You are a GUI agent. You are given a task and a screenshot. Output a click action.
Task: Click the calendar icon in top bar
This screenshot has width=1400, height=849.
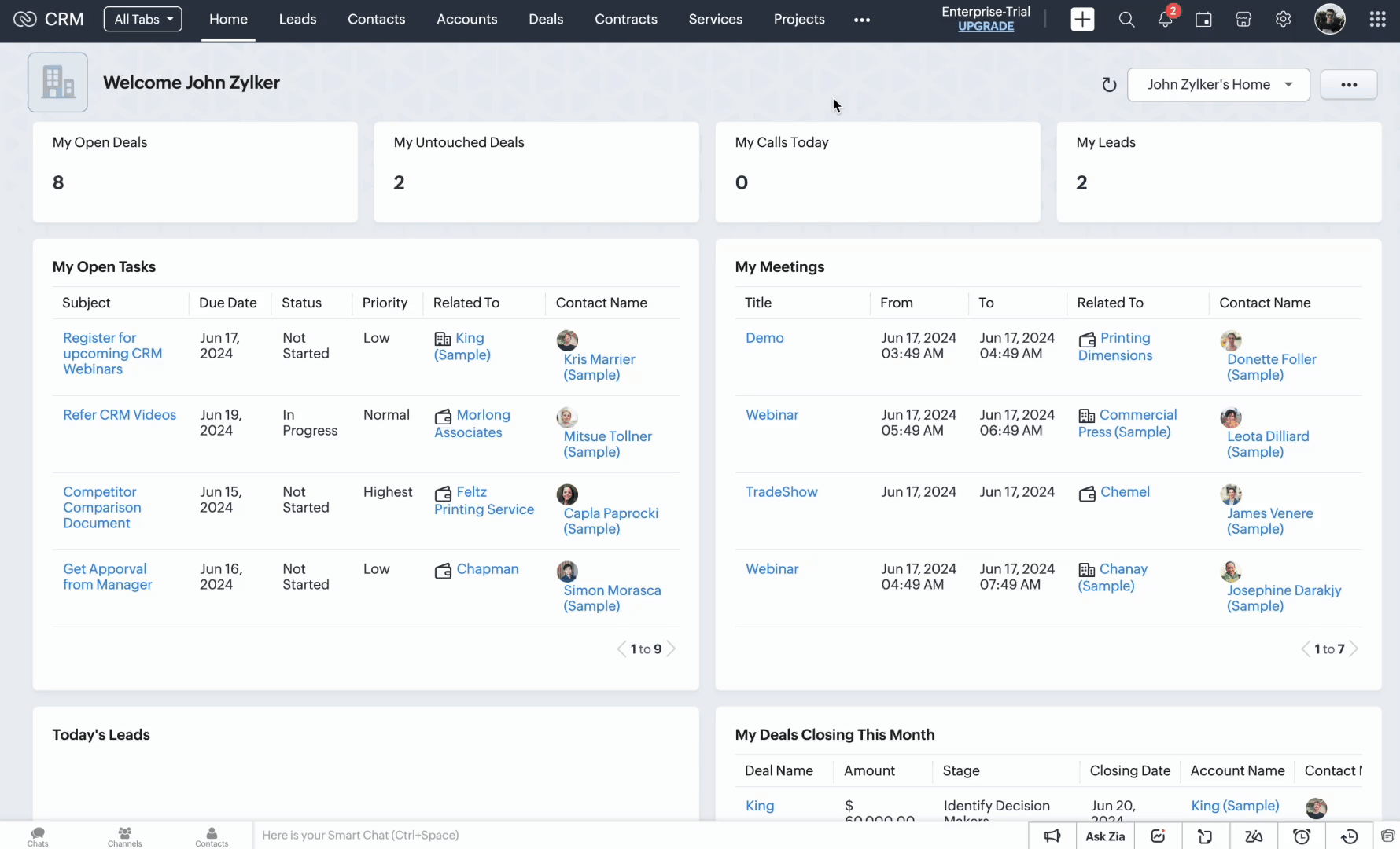tap(1203, 20)
